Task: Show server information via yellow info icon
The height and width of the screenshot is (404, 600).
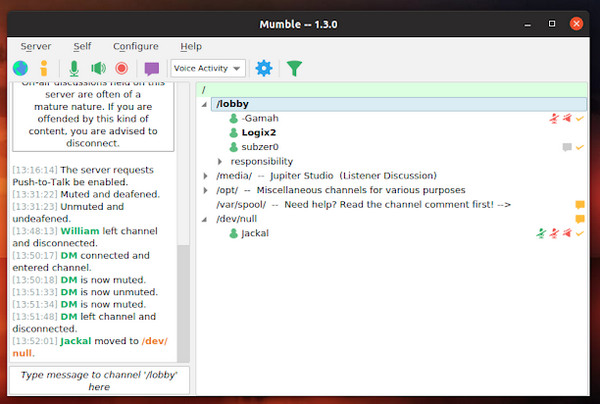Action: point(44,68)
